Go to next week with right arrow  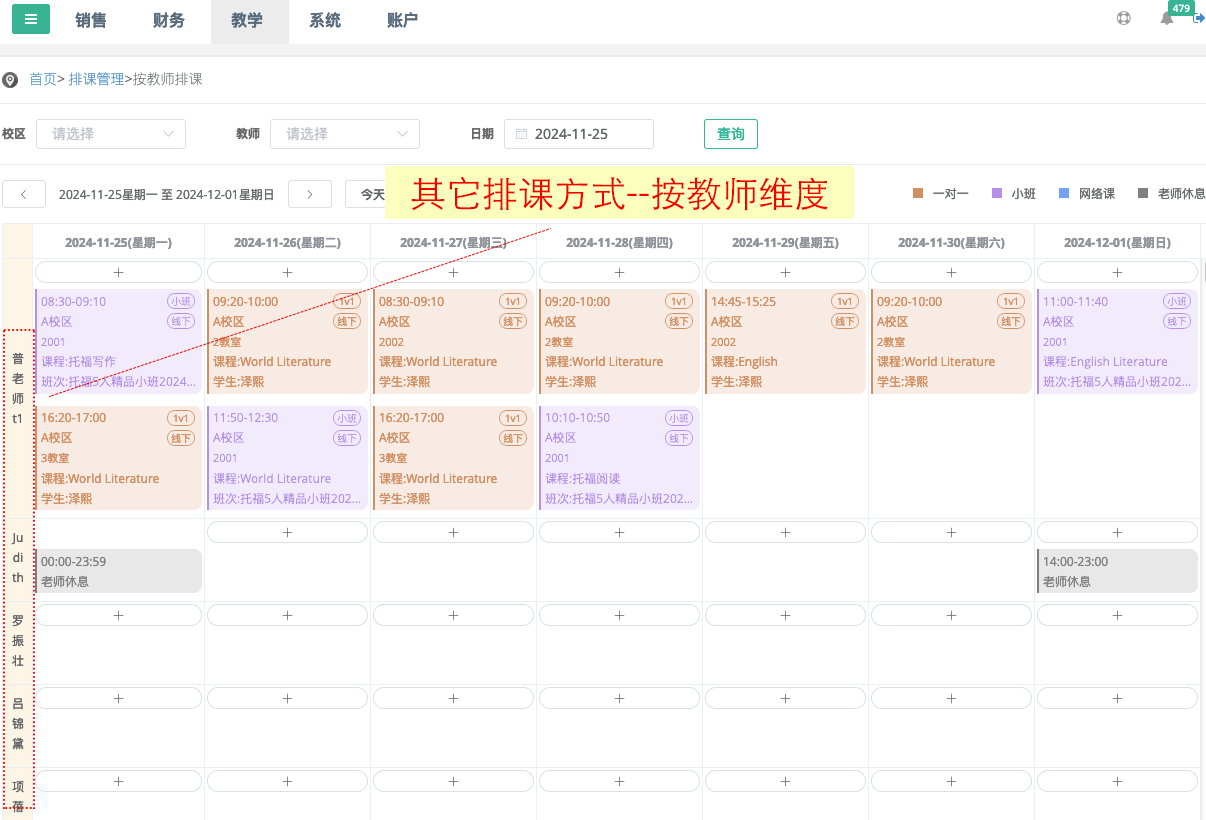tap(310, 194)
